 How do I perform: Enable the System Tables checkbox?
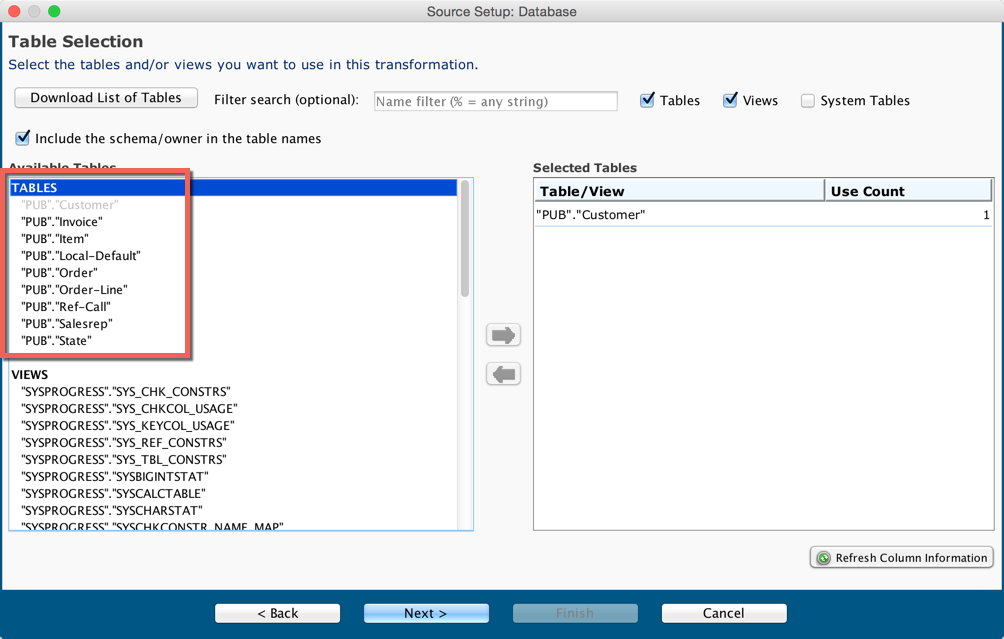click(x=805, y=100)
